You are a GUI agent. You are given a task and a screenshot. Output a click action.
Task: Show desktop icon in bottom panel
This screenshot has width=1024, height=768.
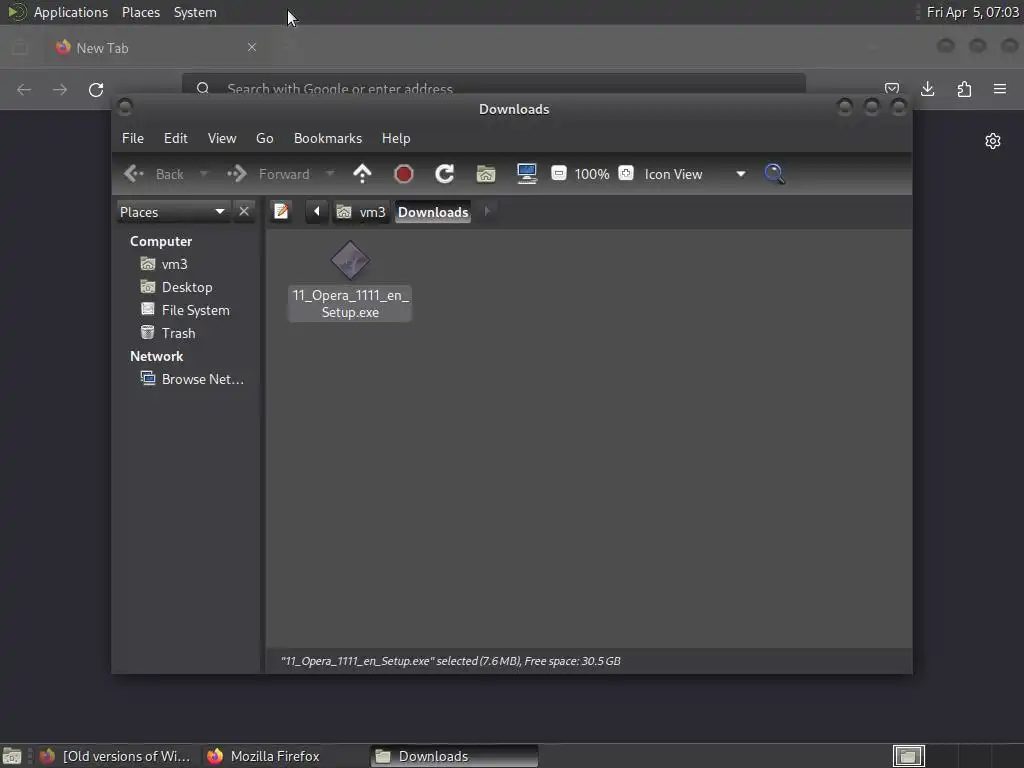pyautogui.click(x=12, y=756)
